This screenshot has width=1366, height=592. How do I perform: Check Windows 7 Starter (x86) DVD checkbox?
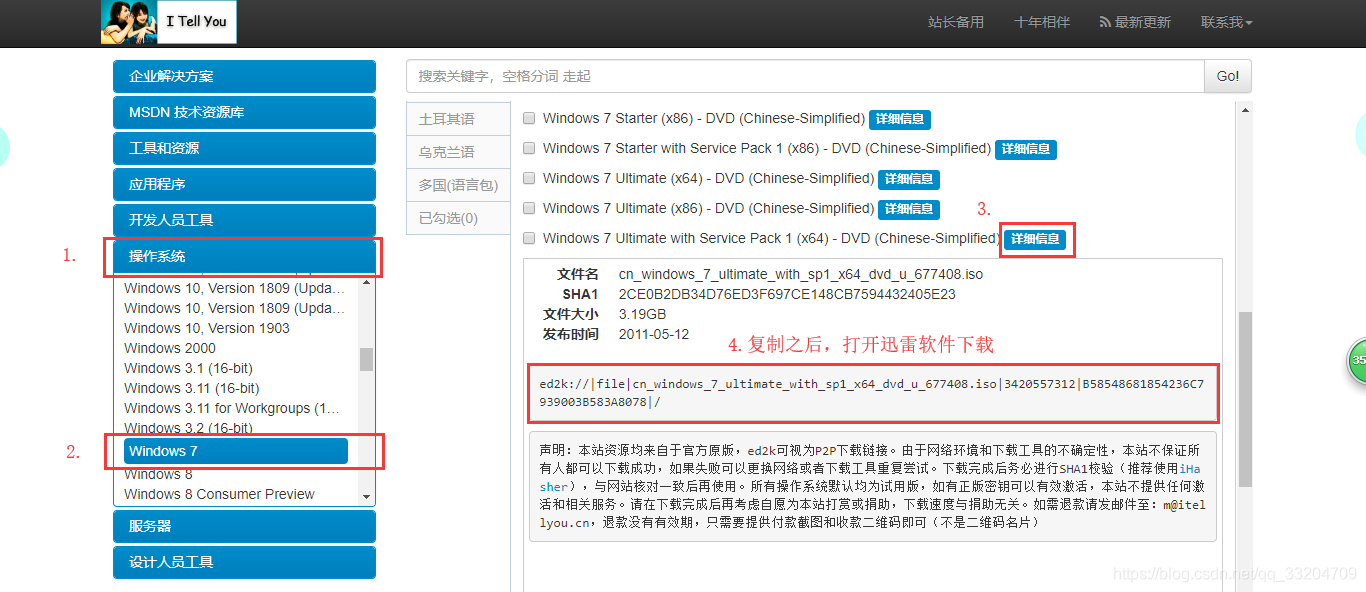529,118
